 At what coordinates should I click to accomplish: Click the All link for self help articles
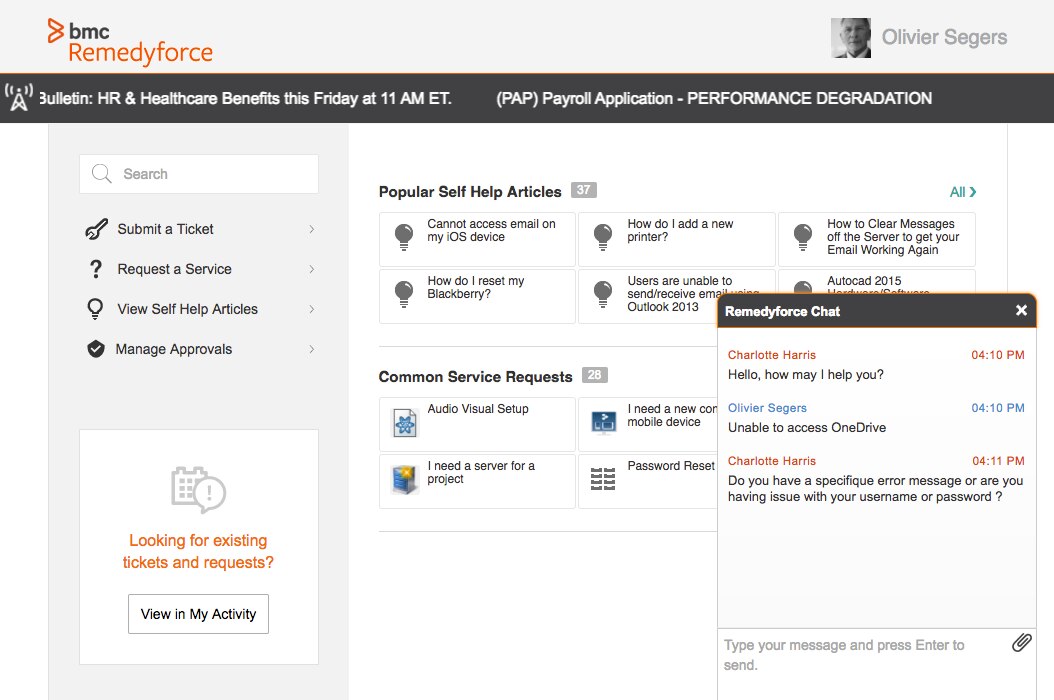tap(963, 192)
